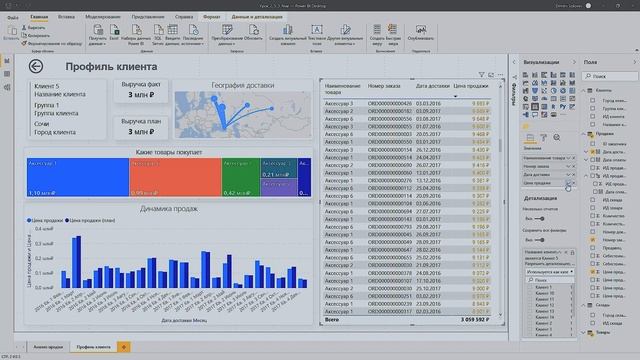Open the Файл menu
Viewport: 640px width, 360px height.
[x=13, y=17]
